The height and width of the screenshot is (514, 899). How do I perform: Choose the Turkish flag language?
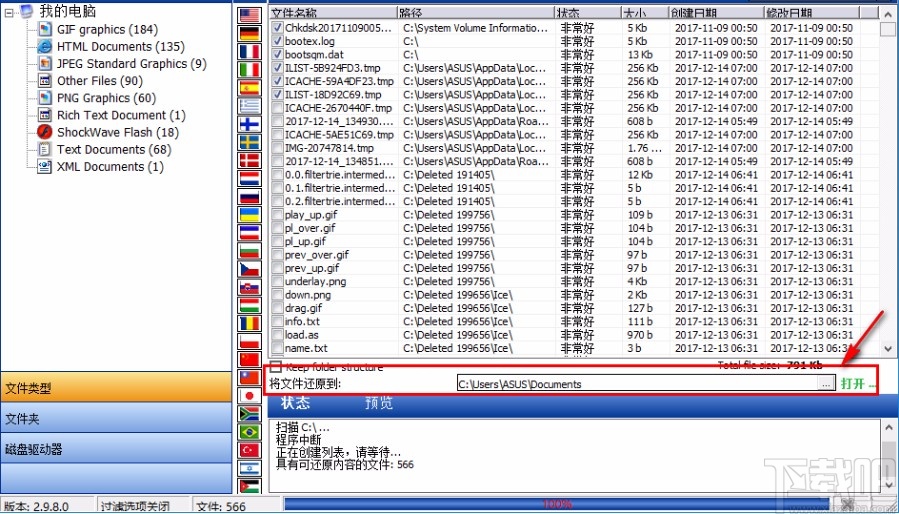tap(250, 450)
